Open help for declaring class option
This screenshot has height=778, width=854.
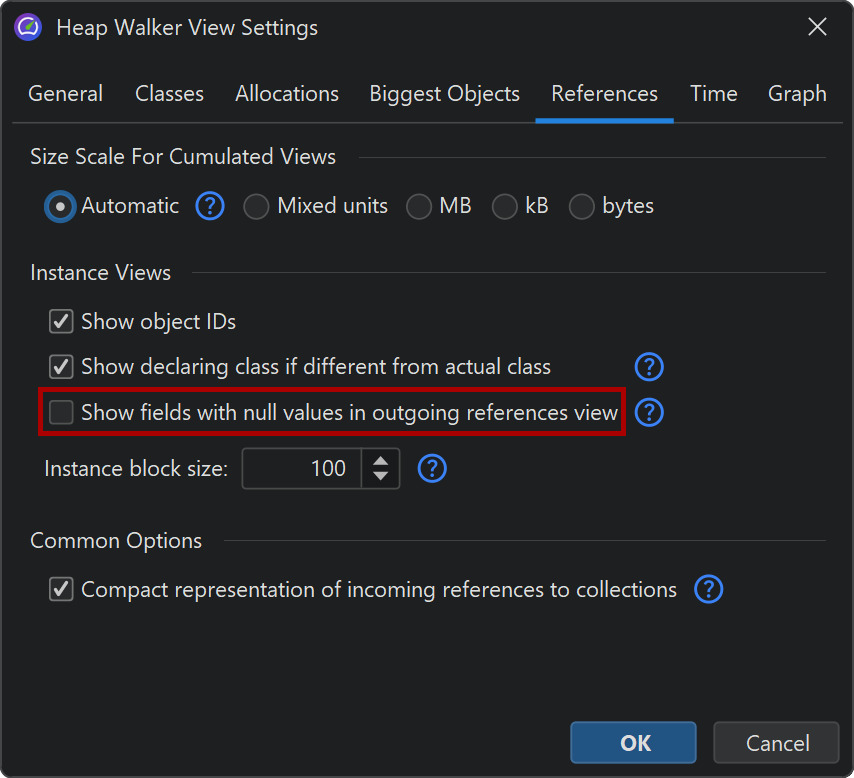point(649,367)
